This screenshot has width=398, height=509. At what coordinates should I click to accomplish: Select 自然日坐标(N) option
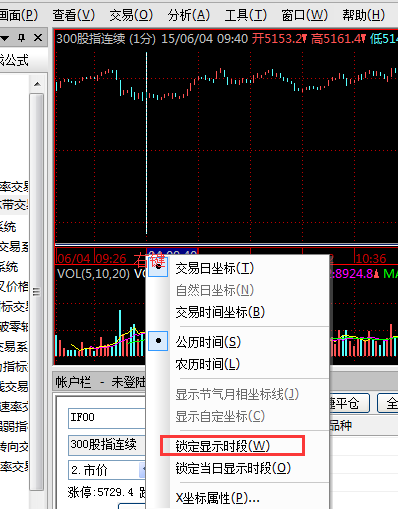click(x=215, y=290)
